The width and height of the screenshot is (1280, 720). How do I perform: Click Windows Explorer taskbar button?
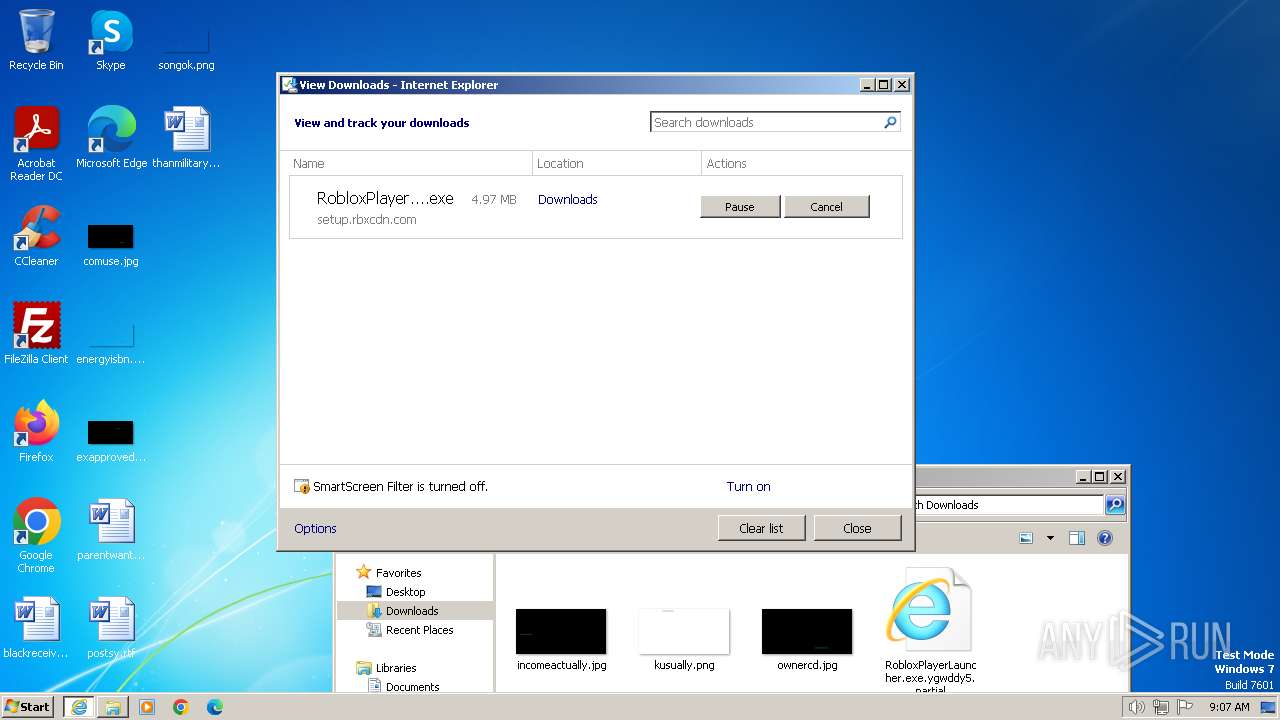tap(113, 707)
